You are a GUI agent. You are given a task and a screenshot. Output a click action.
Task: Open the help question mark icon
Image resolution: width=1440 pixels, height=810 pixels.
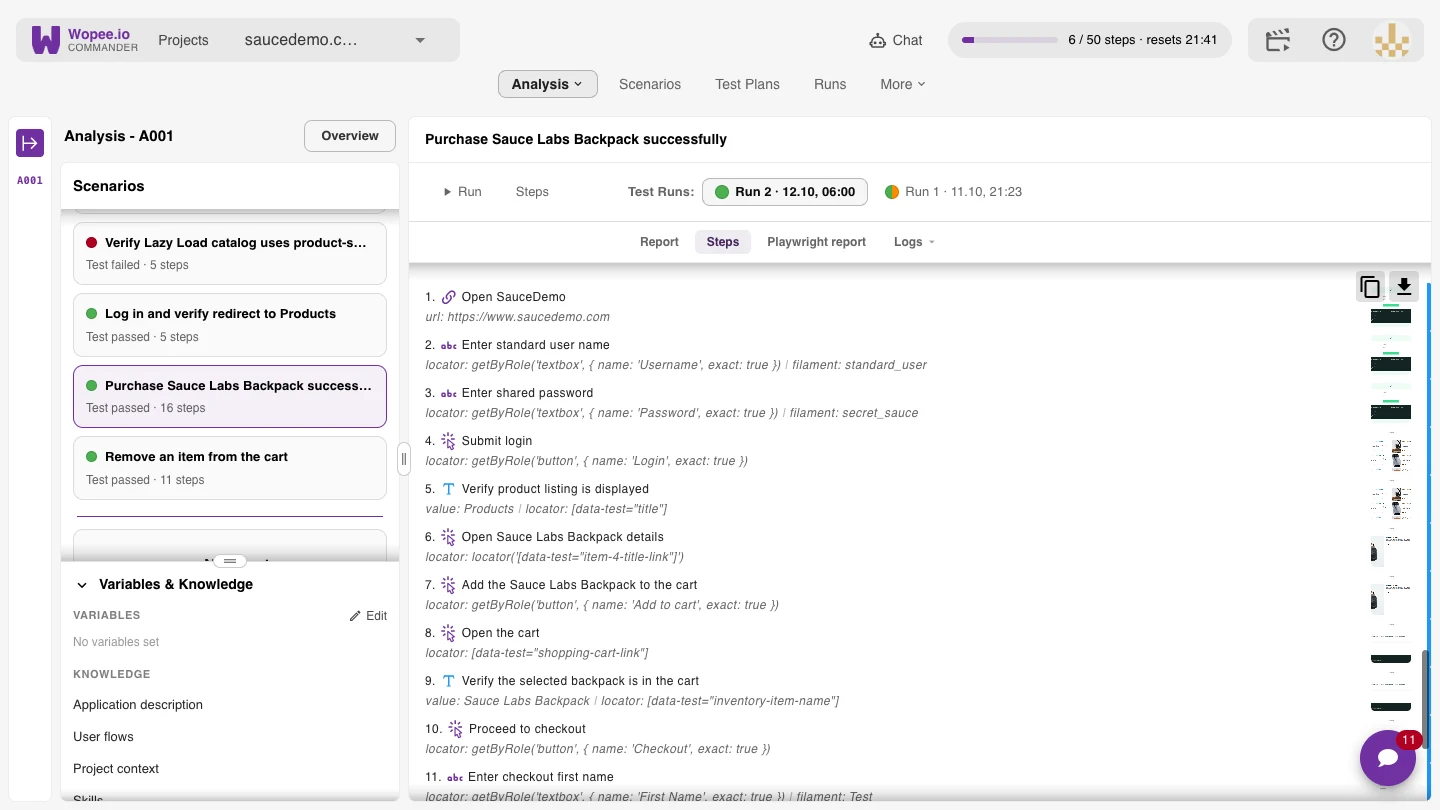click(1334, 40)
